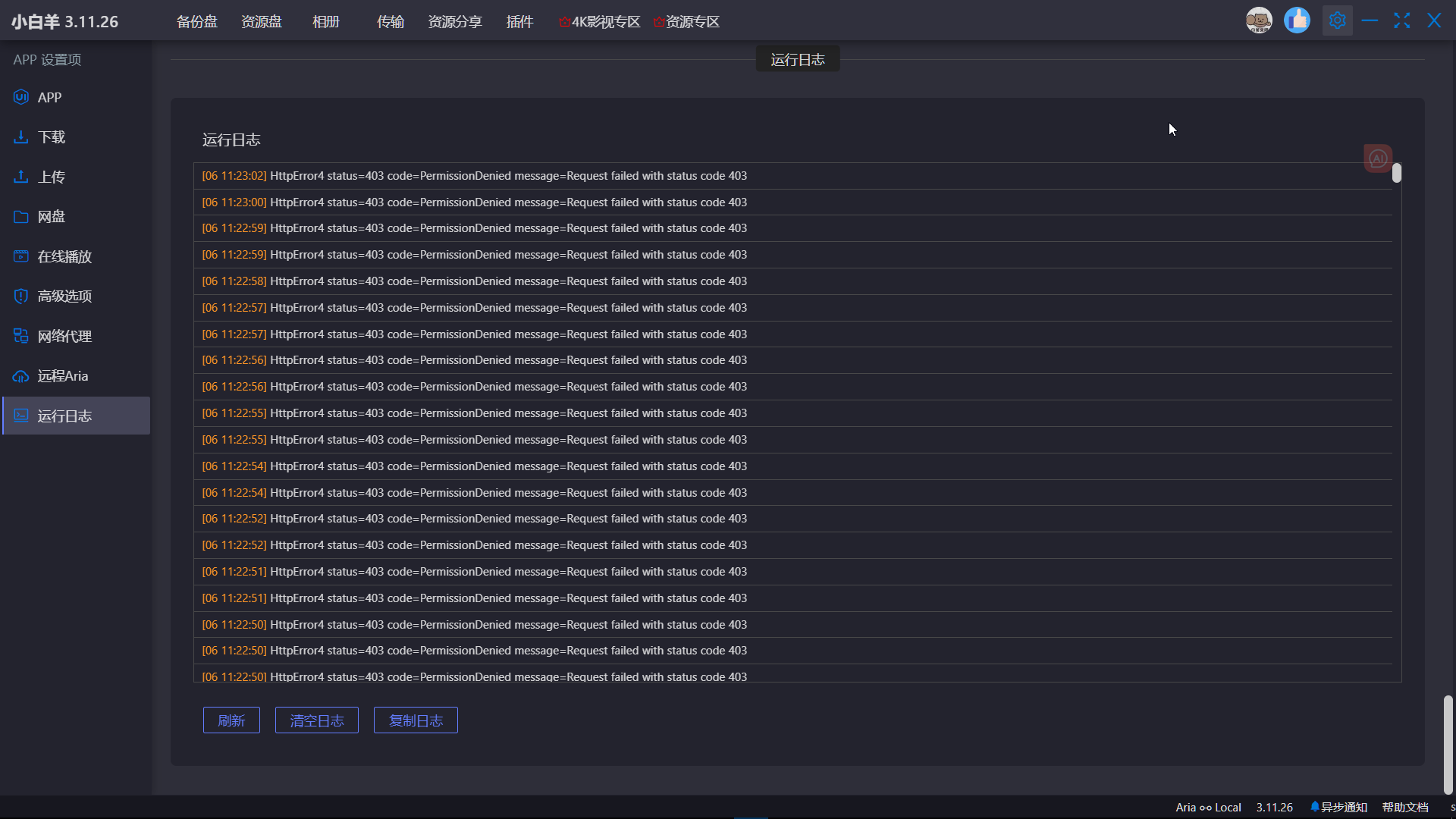Select the 网络代理 proxy icon in sidebar
Image resolution: width=1456 pixels, height=819 pixels.
point(20,335)
